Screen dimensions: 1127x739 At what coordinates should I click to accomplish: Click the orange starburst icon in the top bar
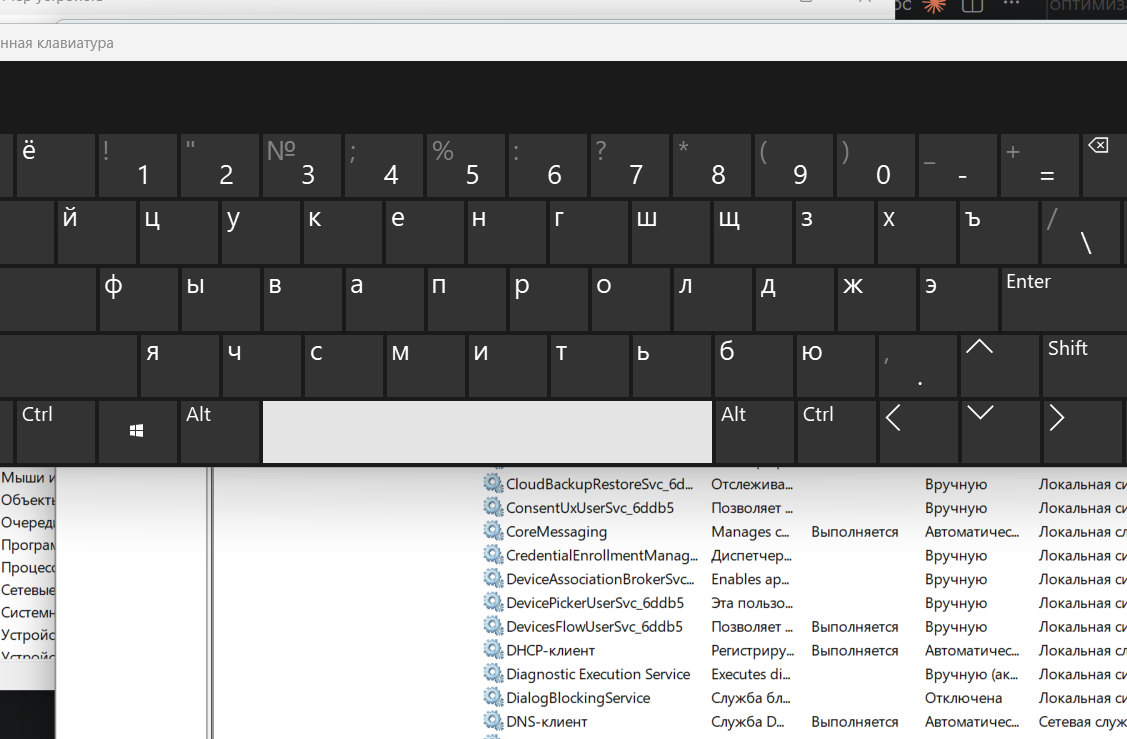tap(934, 6)
